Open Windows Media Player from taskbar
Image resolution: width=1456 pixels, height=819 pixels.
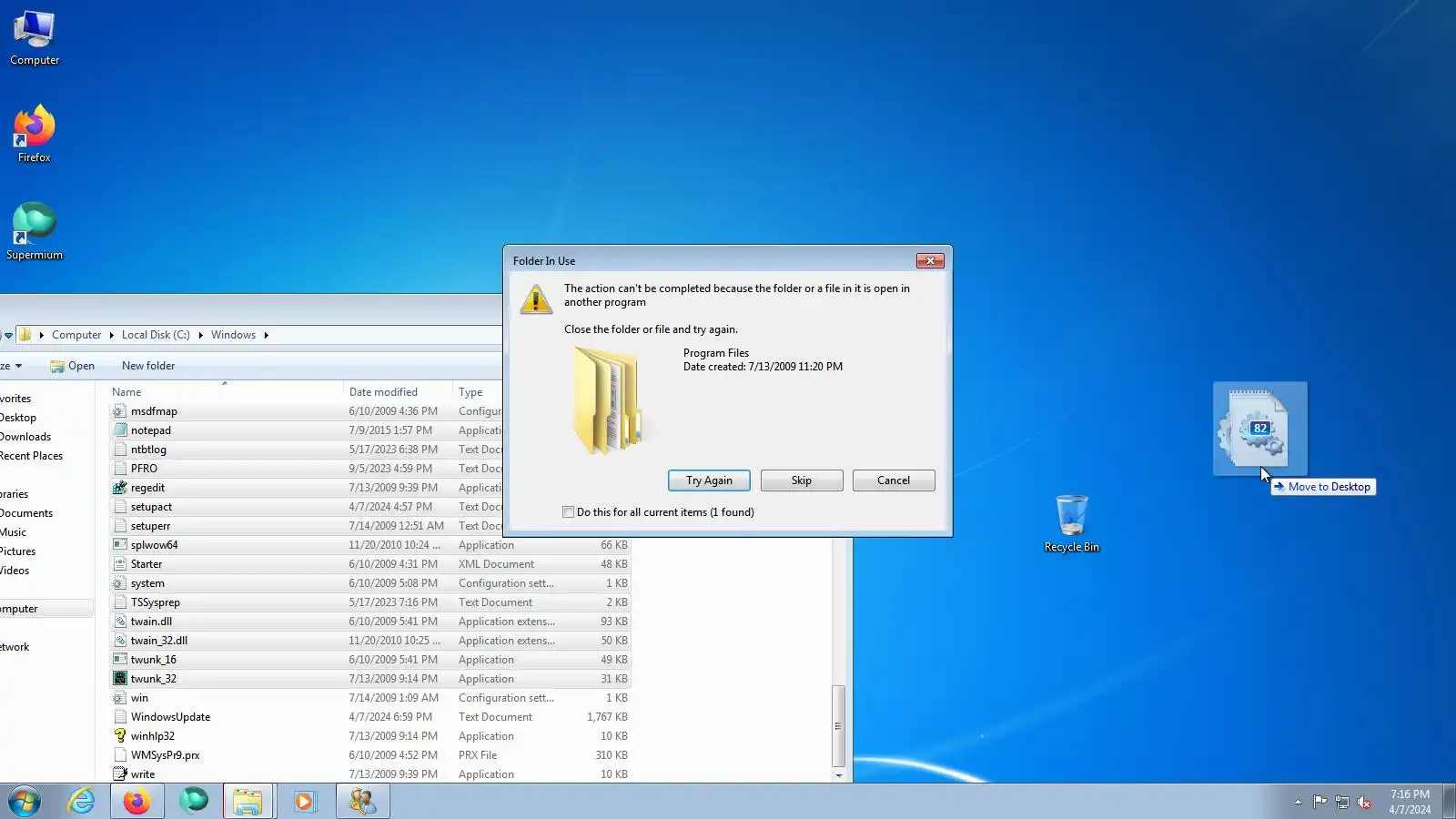304,802
